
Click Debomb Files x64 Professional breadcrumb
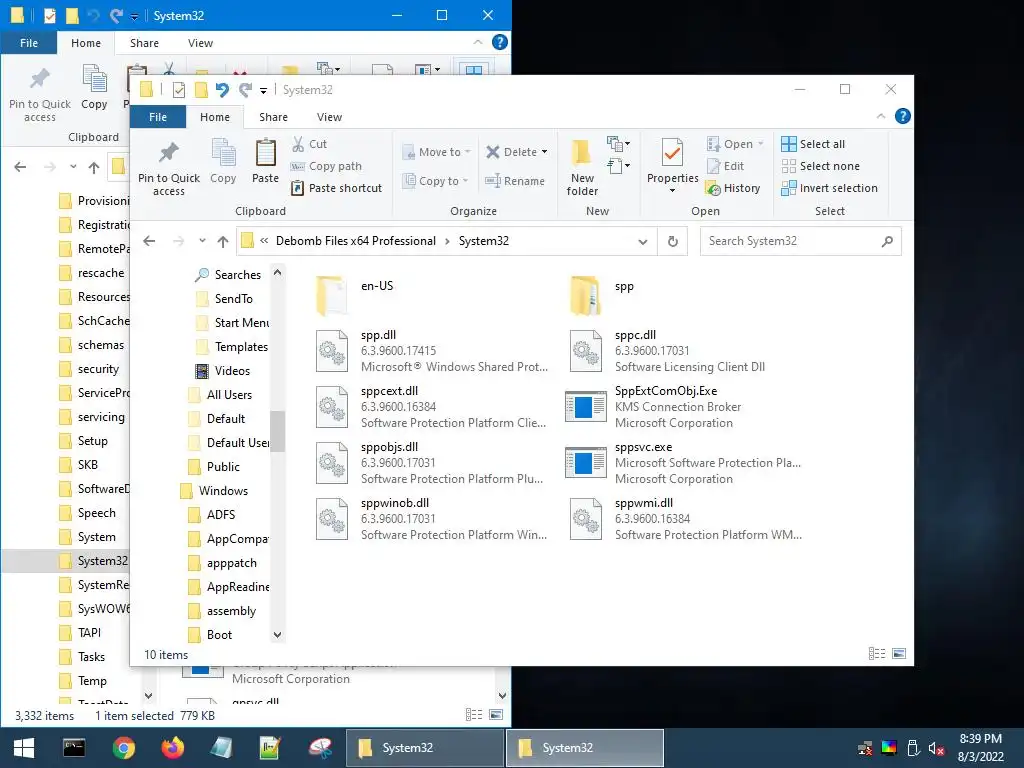click(356, 241)
